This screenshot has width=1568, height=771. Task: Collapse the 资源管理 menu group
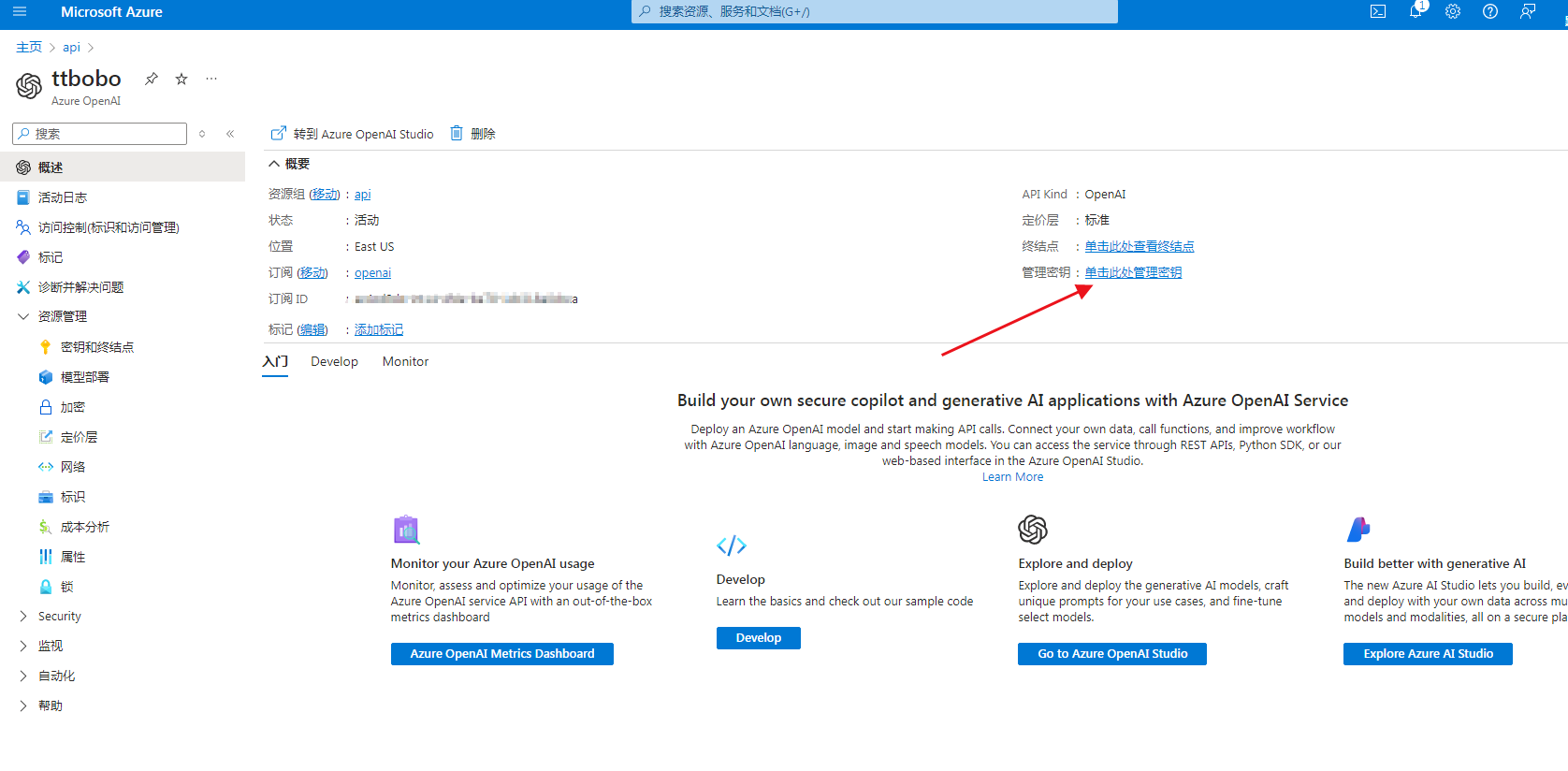[x=23, y=316]
